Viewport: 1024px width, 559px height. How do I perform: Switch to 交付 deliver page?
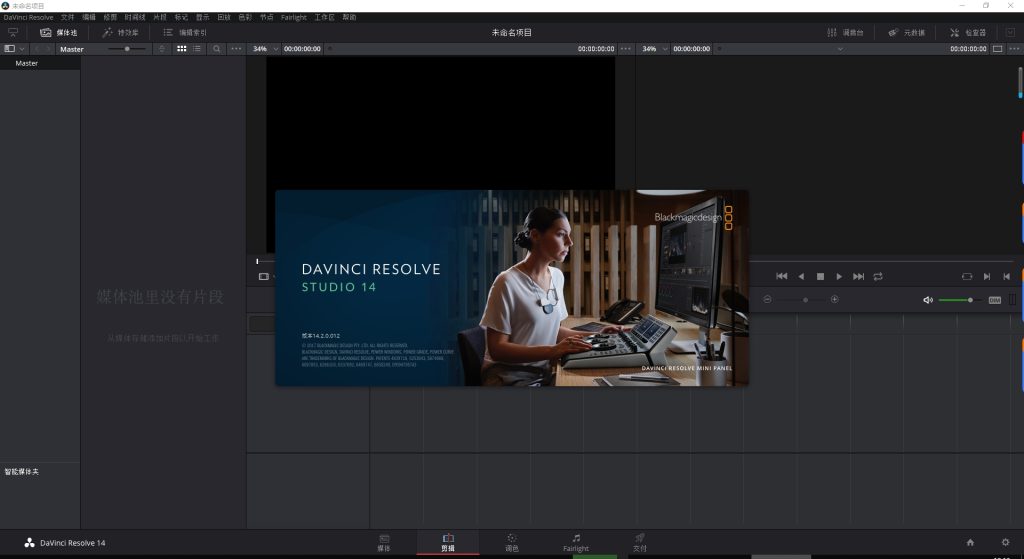pos(640,543)
